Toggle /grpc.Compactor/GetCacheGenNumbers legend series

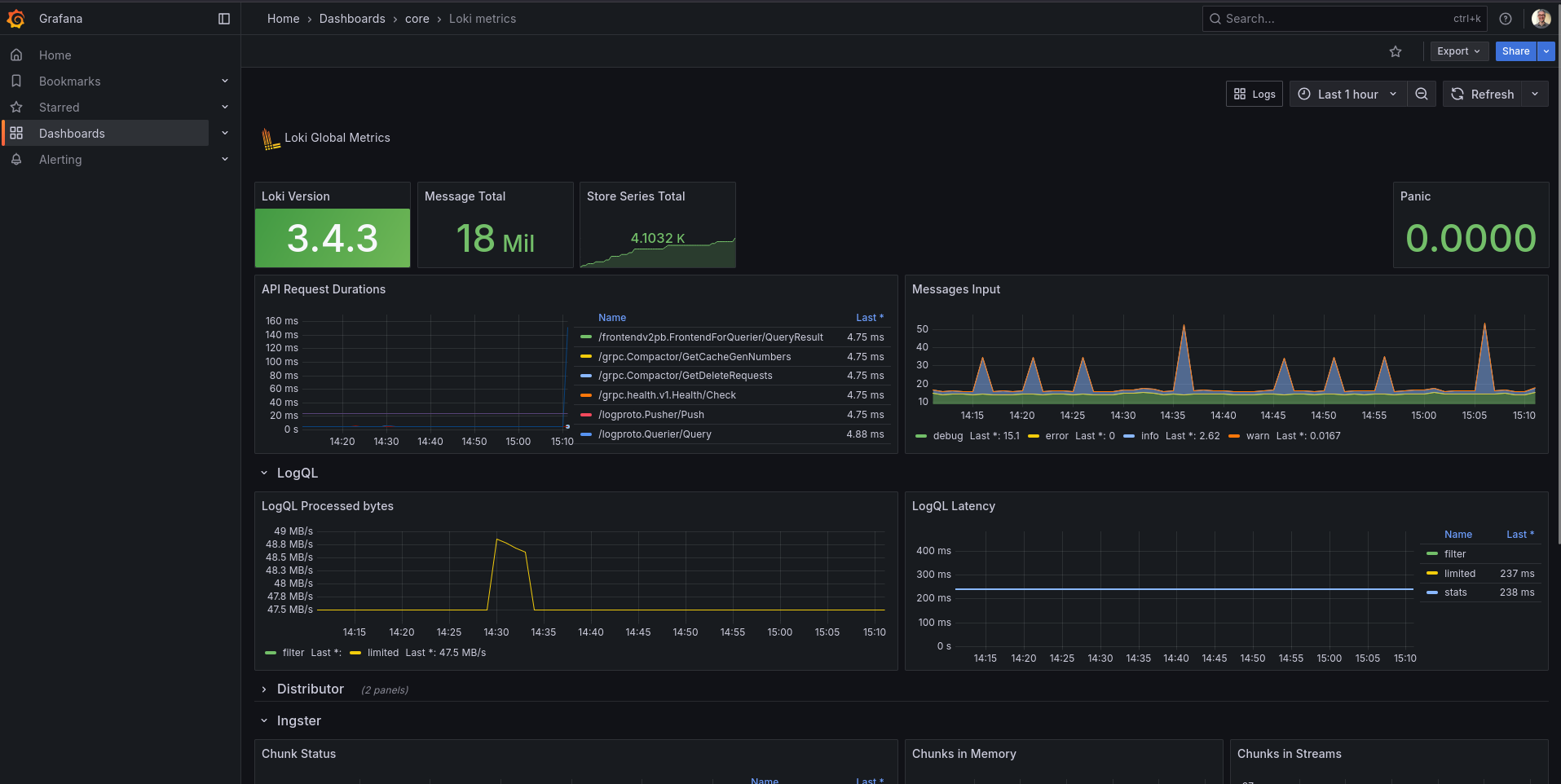pos(695,357)
